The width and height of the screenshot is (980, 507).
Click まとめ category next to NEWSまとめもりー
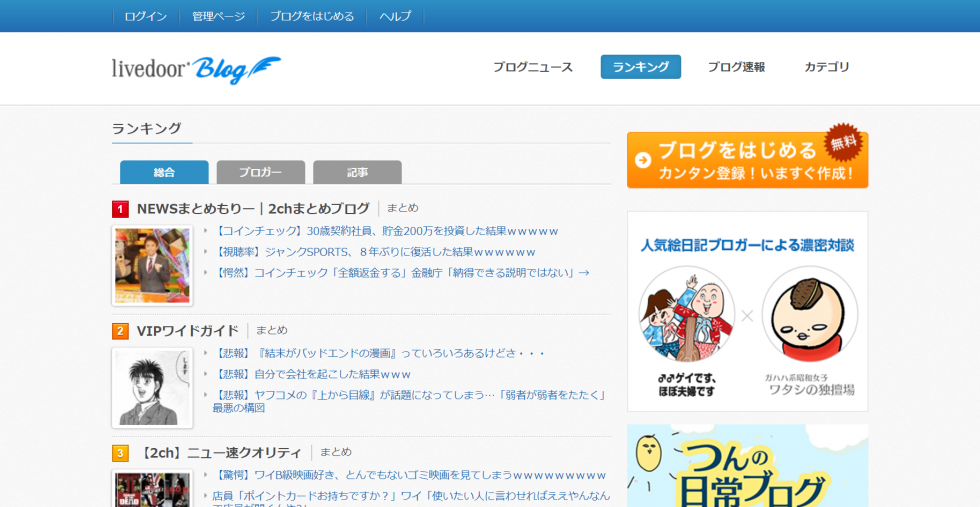click(402, 208)
